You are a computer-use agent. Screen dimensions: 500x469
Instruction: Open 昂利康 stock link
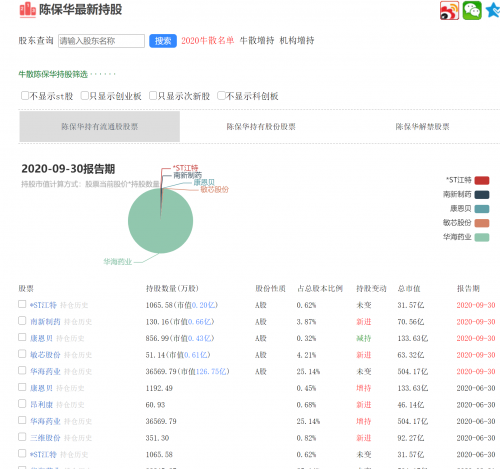click(x=41, y=405)
